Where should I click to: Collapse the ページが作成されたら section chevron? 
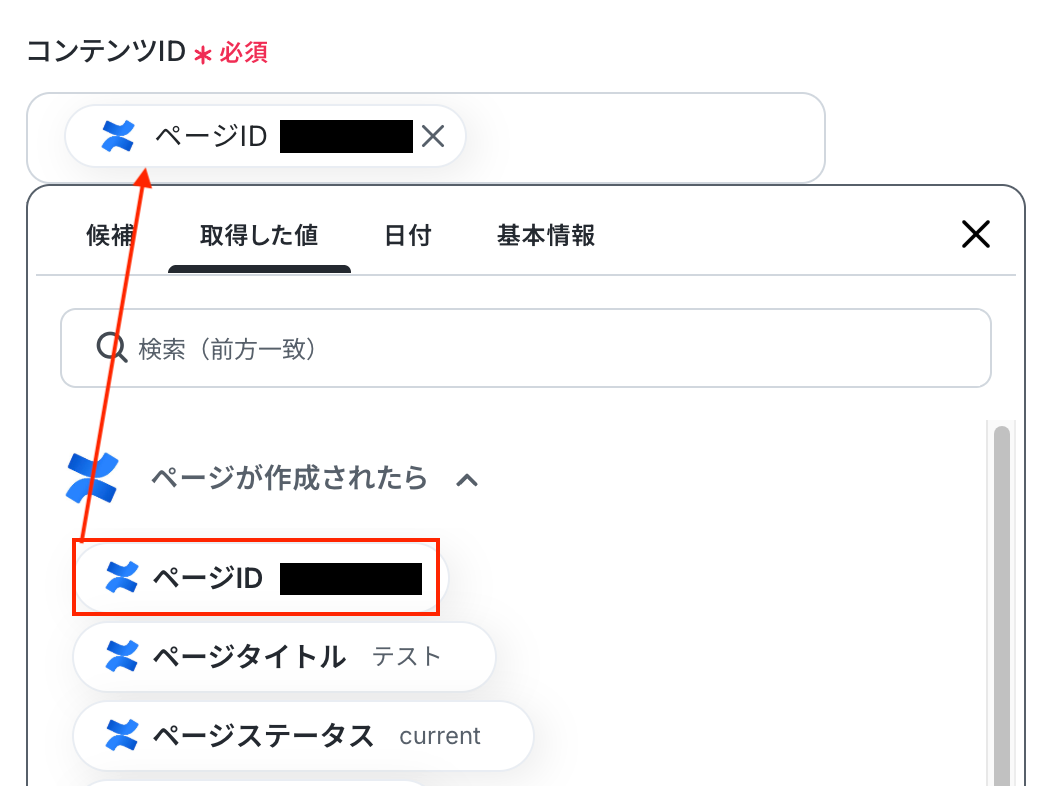[467, 480]
